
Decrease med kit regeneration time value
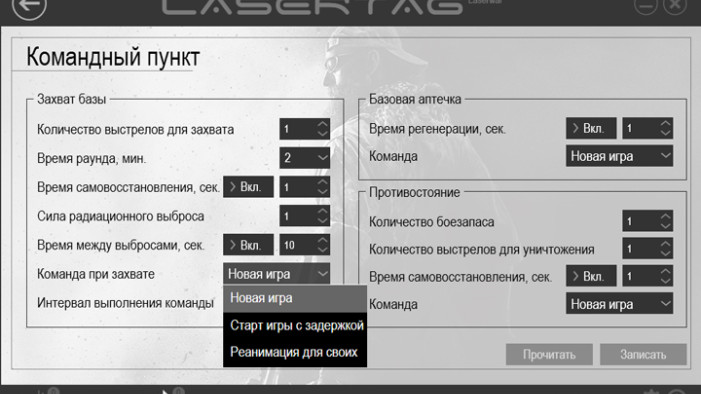pos(665,133)
